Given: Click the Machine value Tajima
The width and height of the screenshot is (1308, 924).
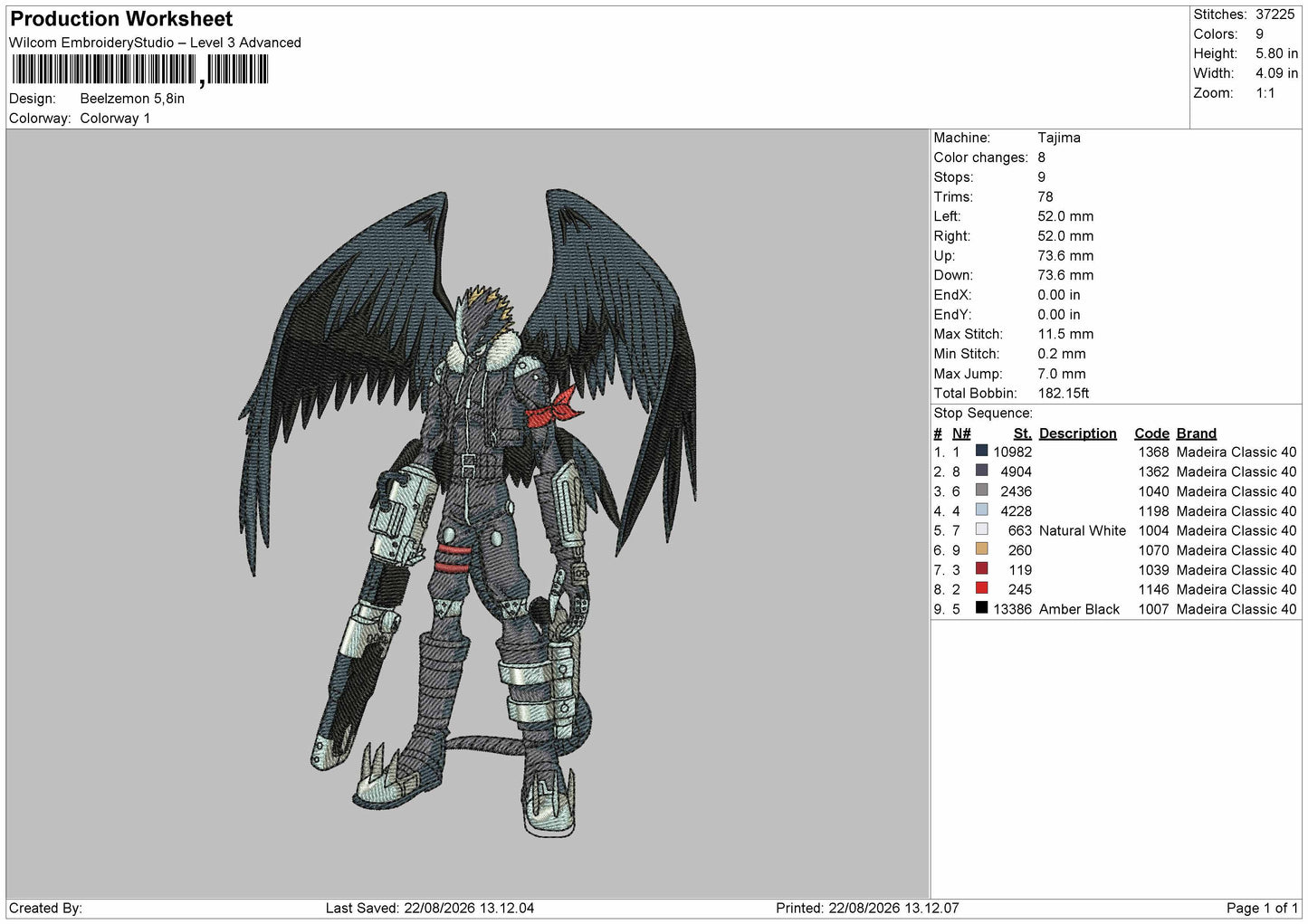Looking at the screenshot, I should click(x=1059, y=138).
